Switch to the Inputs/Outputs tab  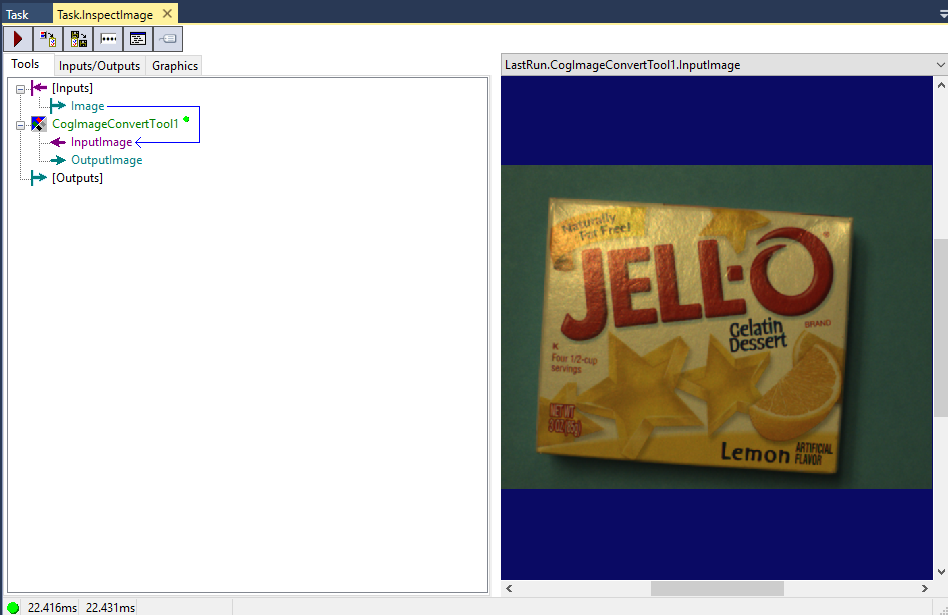(101, 66)
